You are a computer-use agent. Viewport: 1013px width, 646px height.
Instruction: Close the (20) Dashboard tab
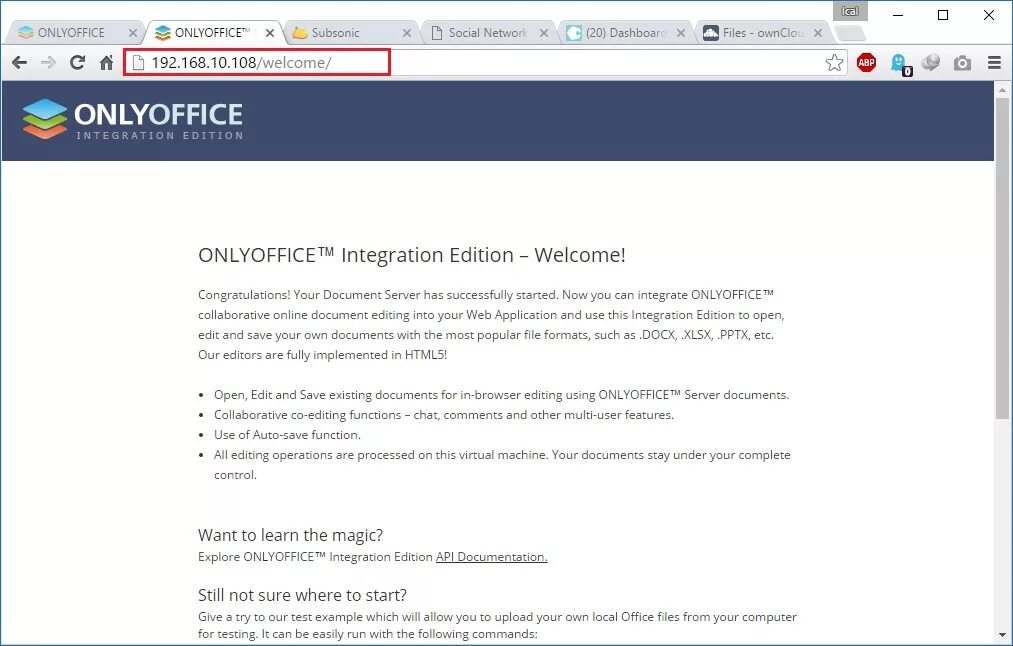[681, 33]
